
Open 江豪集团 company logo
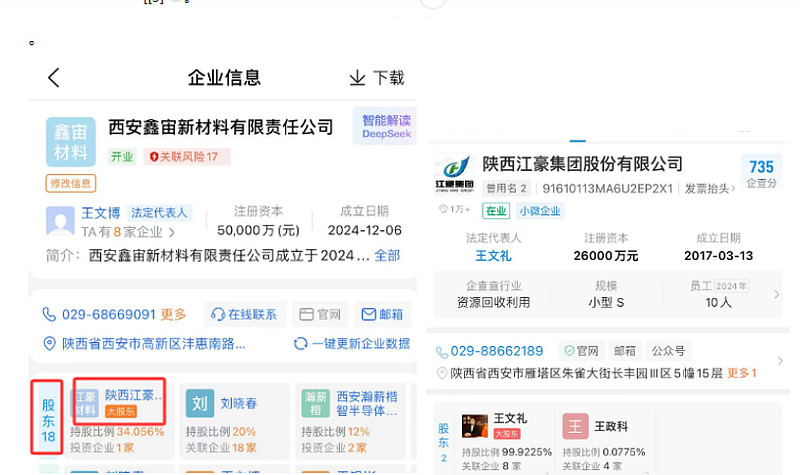[454, 174]
